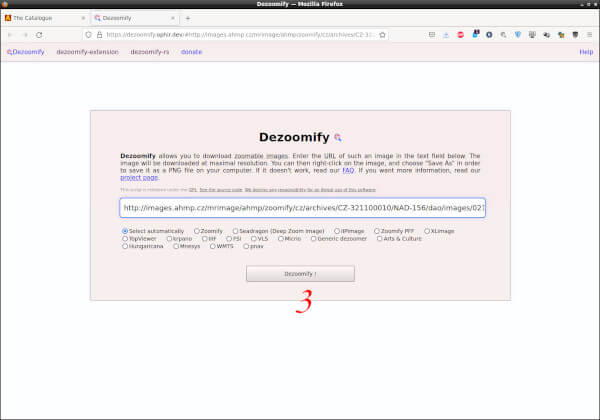Click the Dezoomify home link in navbar
Screen dimensions: 600x420
tap(26, 52)
